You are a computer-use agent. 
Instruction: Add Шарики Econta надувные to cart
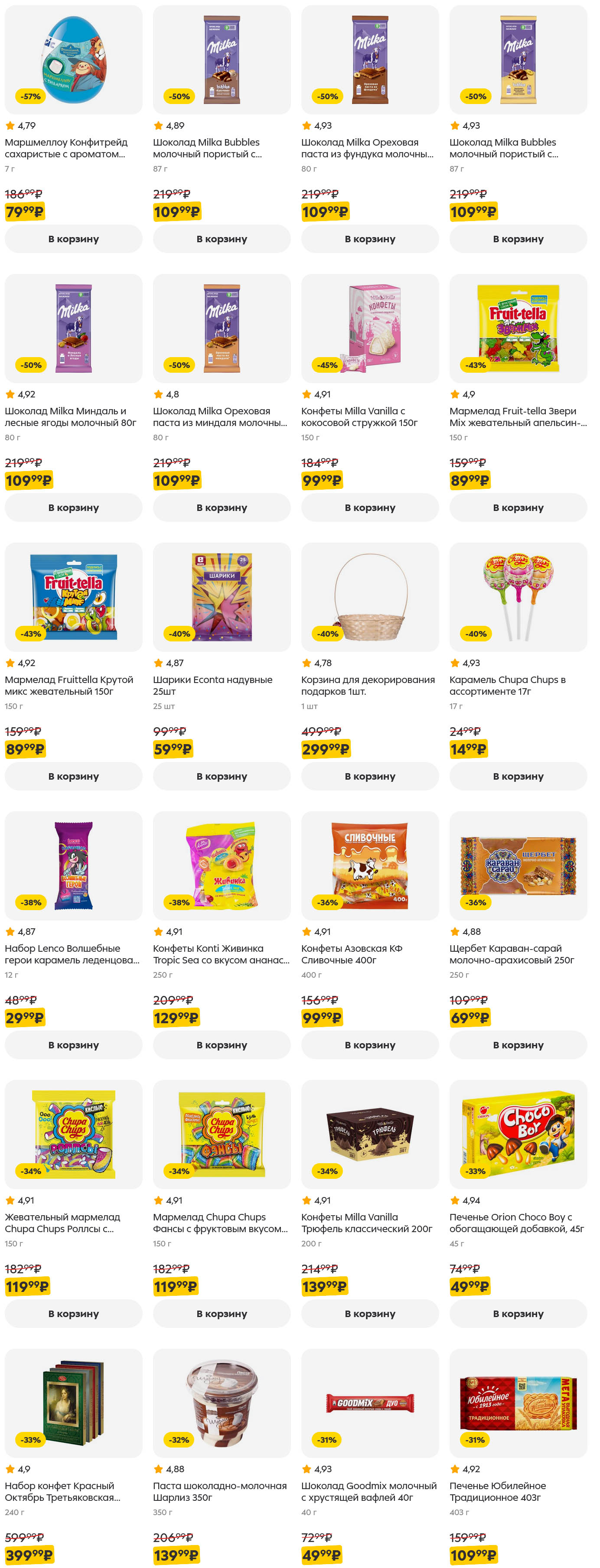(221, 776)
